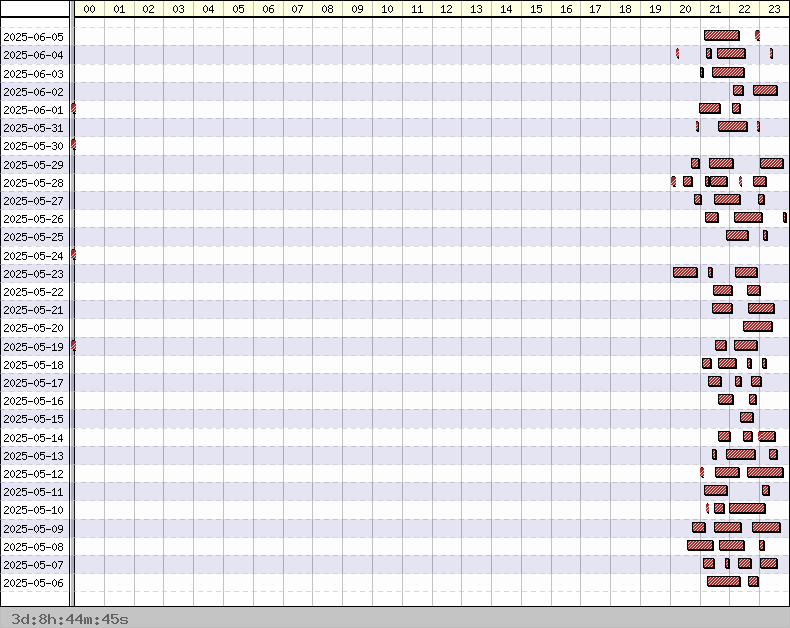This screenshot has width=790, height=628.
Task: Select the 2025-06-02 date row label
Action: [34, 92]
